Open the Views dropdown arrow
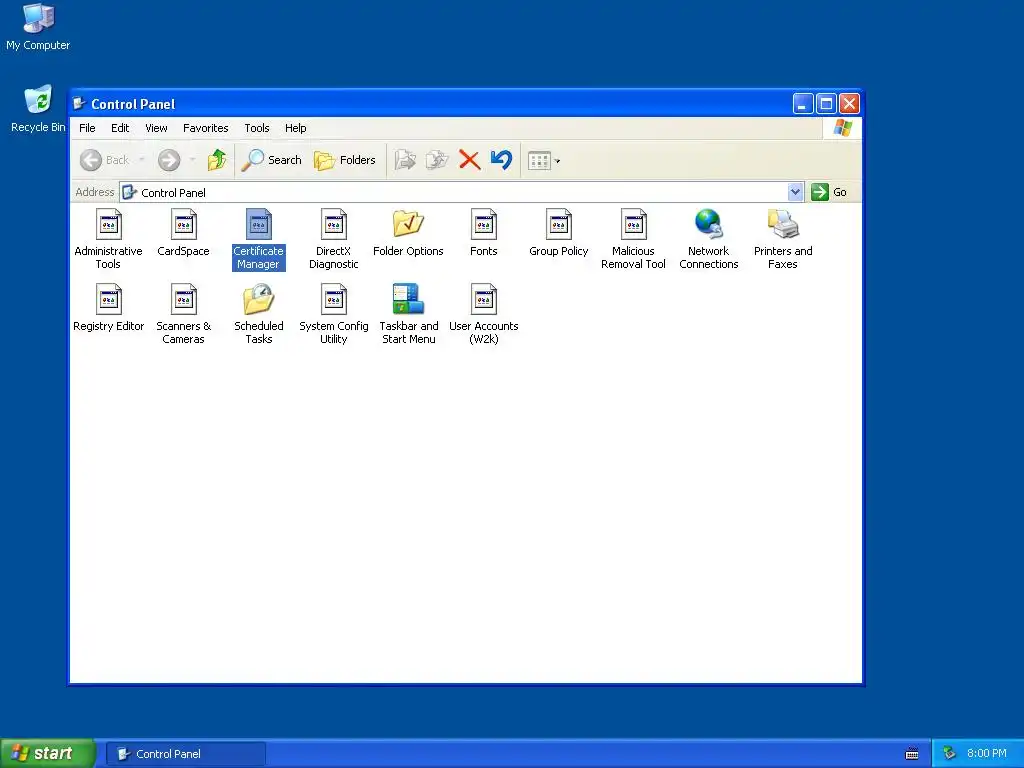The width and height of the screenshot is (1024, 768). pos(558,161)
